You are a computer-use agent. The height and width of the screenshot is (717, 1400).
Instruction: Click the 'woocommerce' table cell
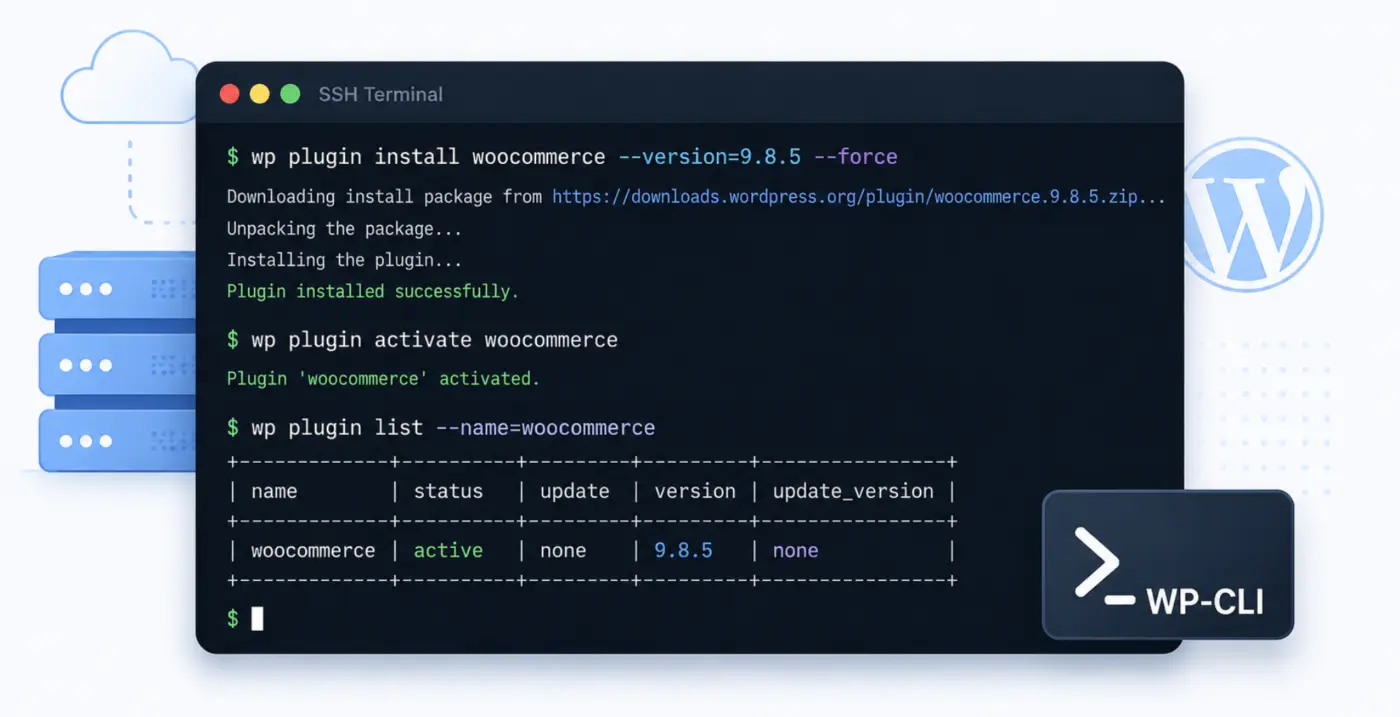(313, 551)
